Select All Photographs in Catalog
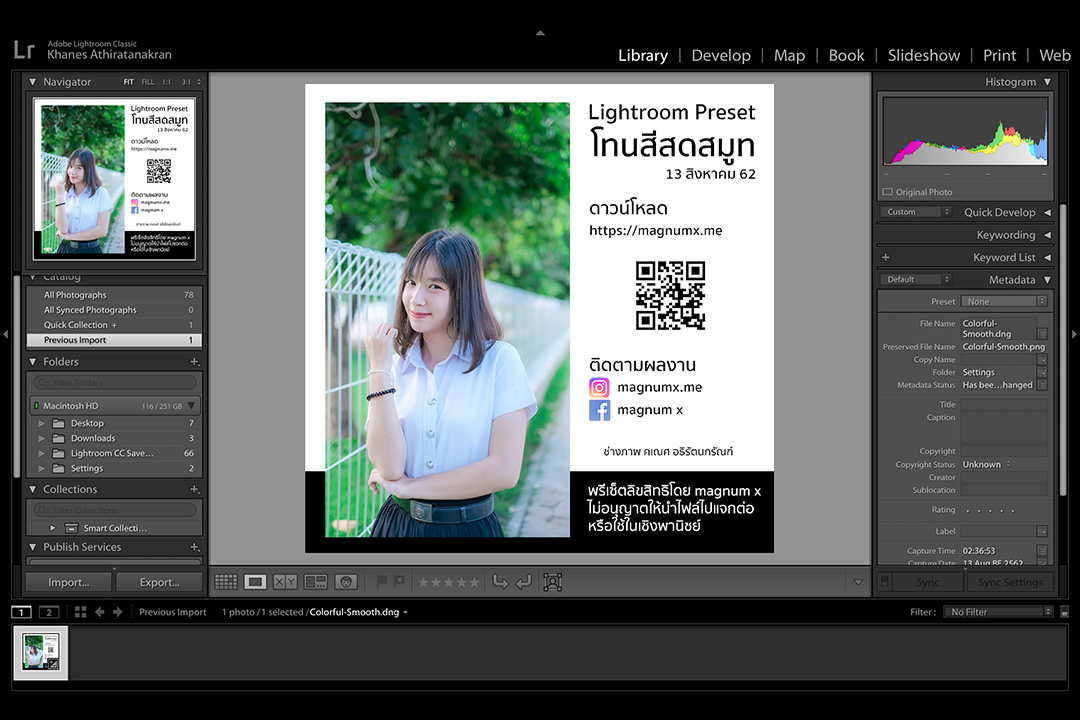 pyautogui.click(x=114, y=295)
